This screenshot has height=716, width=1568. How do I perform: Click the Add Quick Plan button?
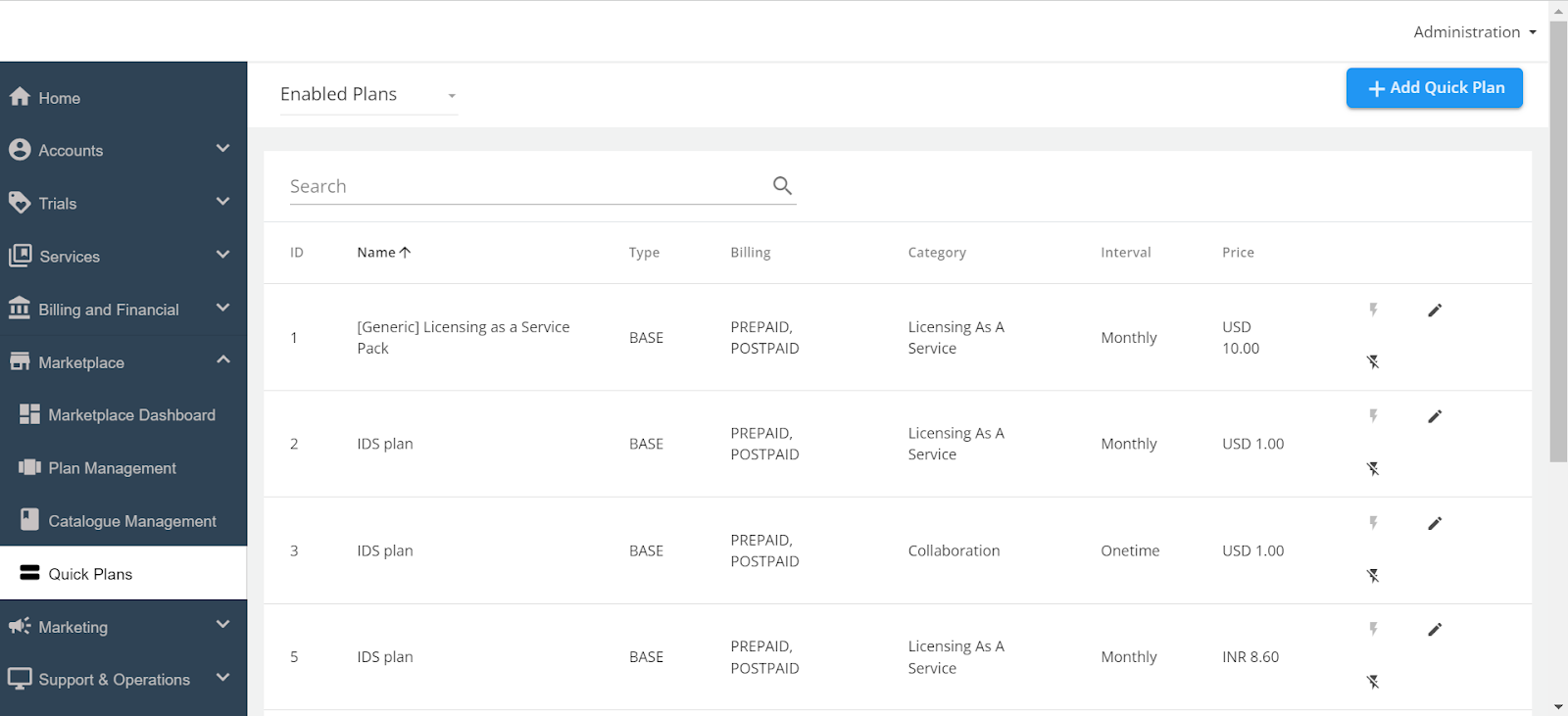click(x=1434, y=88)
